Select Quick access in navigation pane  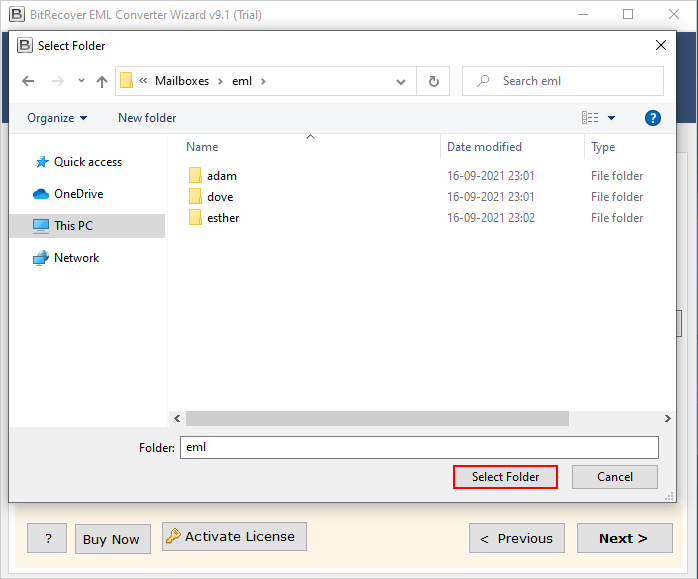[x=87, y=162]
